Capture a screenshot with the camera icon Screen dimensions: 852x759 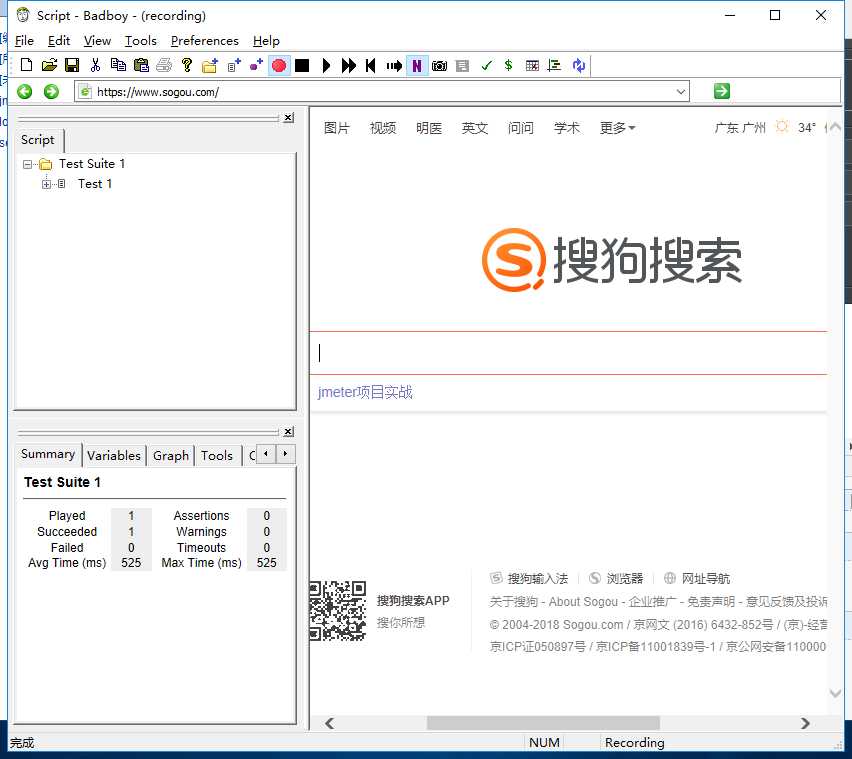(x=440, y=66)
